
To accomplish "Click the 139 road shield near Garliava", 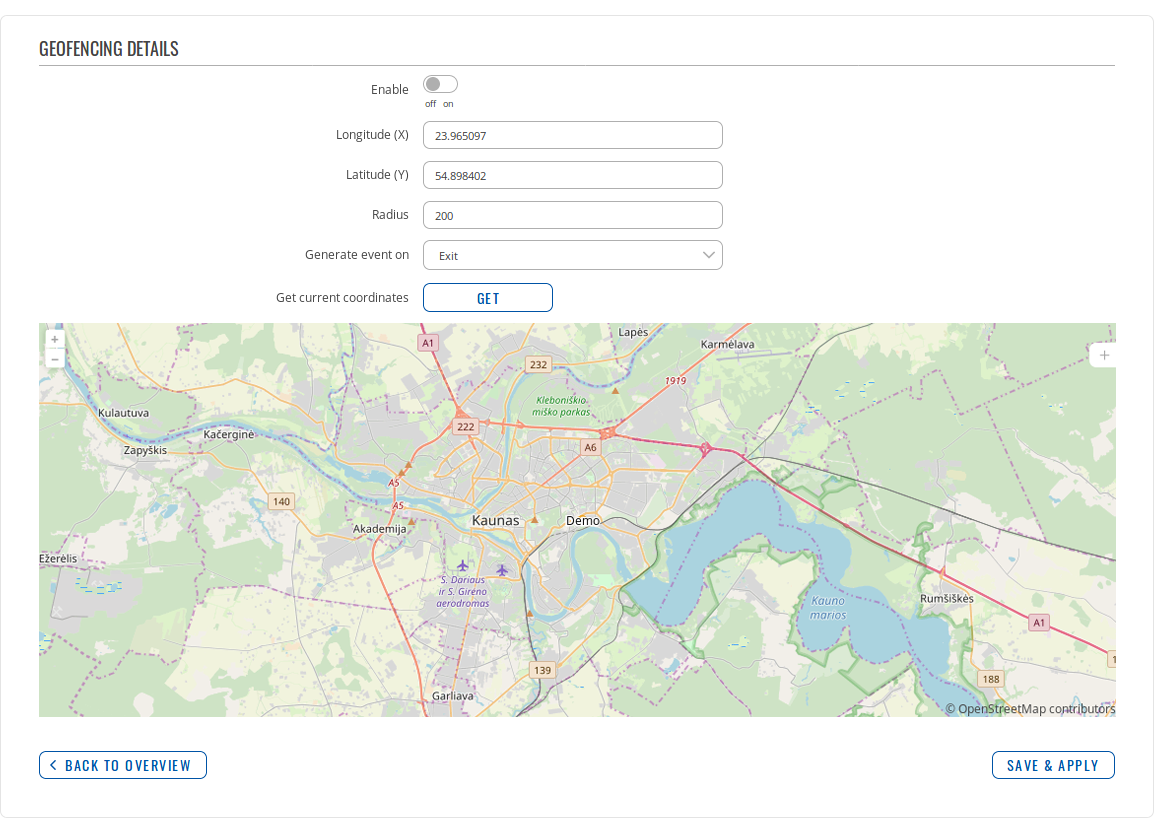I will point(542,670).
